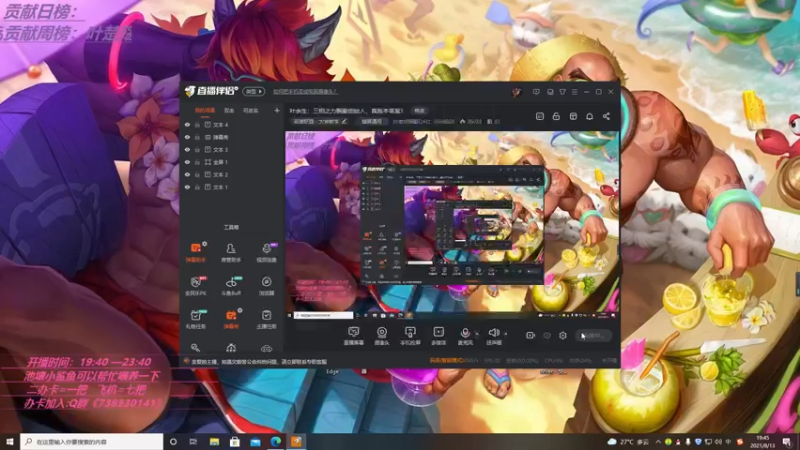Open the camera help link in title bar
Image resolution: width=800 pixels, height=450 pixels.
[305, 92]
